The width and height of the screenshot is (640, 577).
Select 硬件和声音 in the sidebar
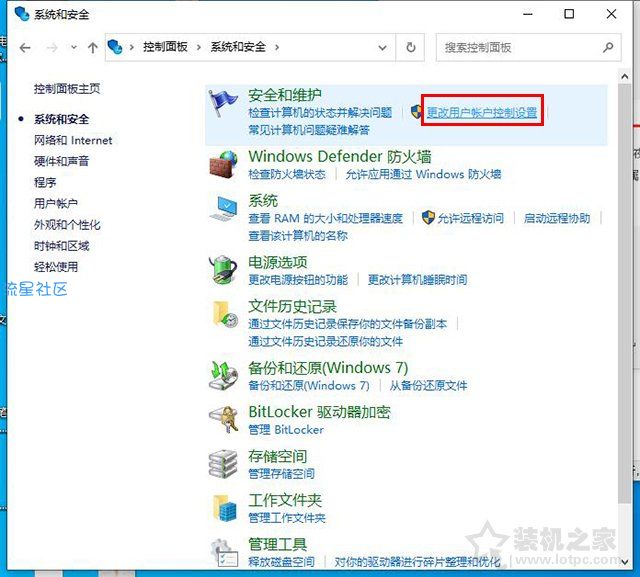[62, 161]
